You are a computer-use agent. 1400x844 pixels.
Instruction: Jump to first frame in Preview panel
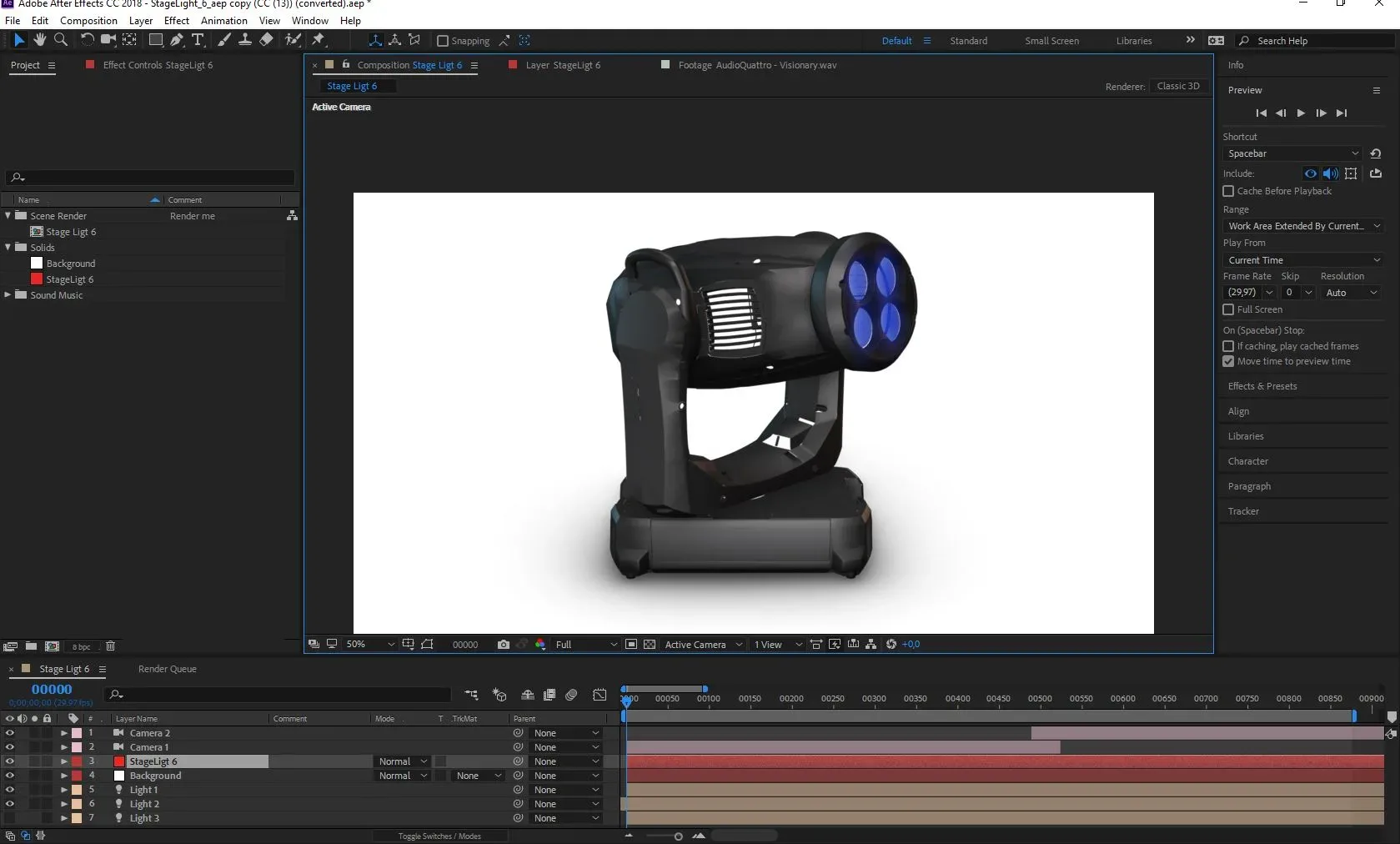point(1261,113)
